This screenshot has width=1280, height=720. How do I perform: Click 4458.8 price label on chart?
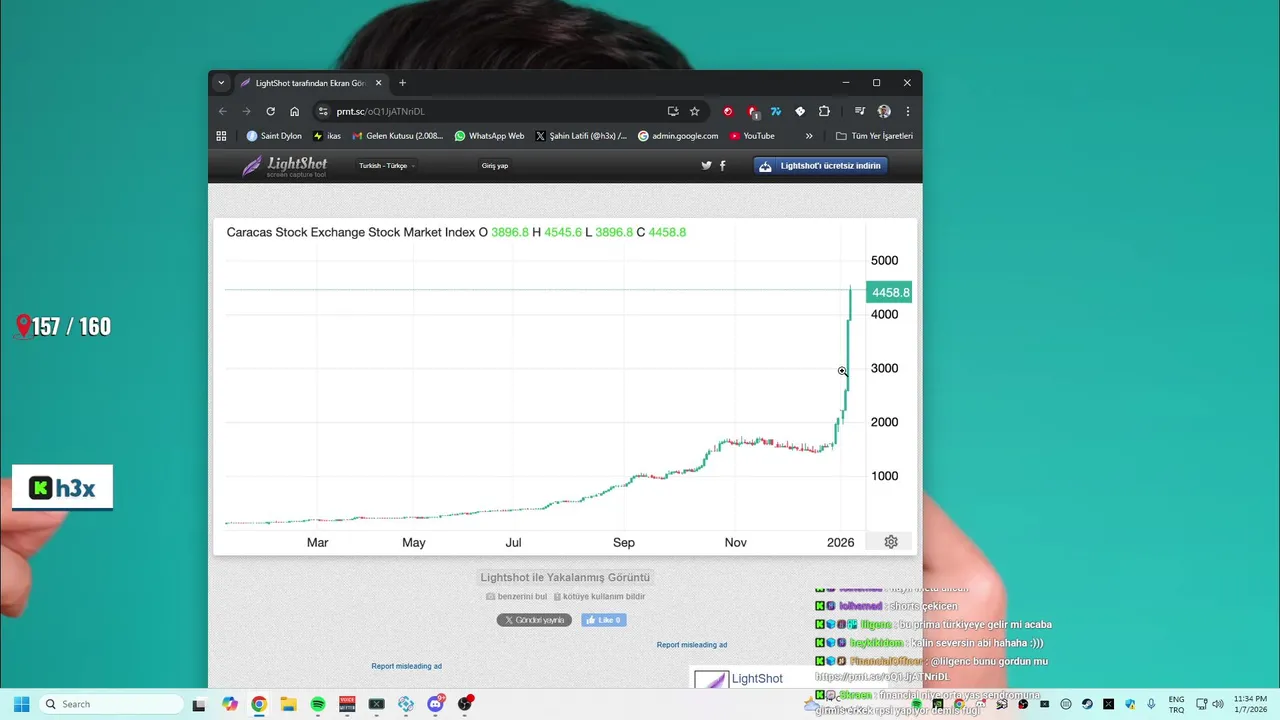(x=889, y=293)
